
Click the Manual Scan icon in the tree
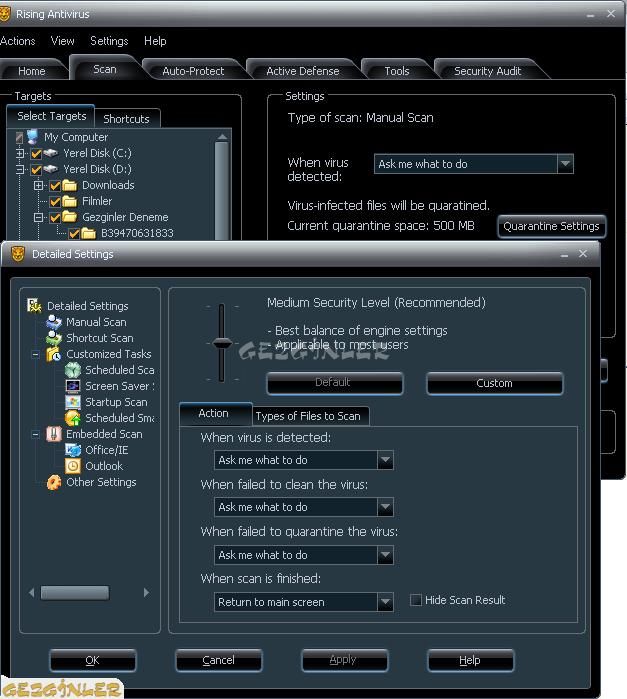pyautogui.click(x=54, y=322)
